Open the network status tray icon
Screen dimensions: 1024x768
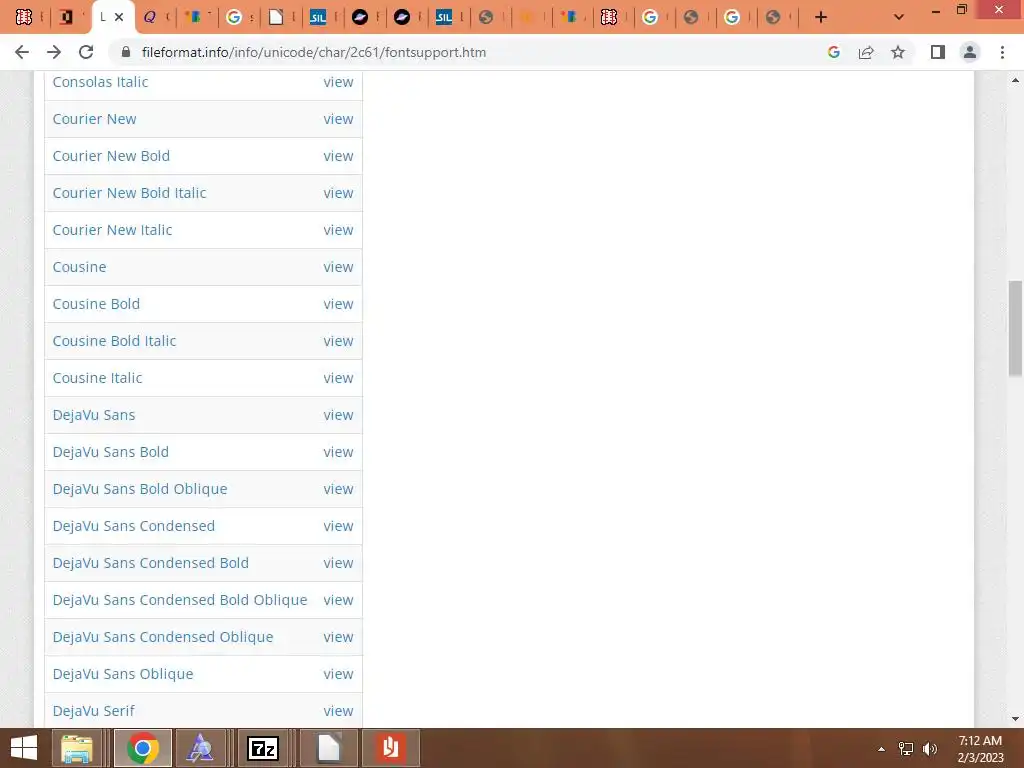point(906,749)
